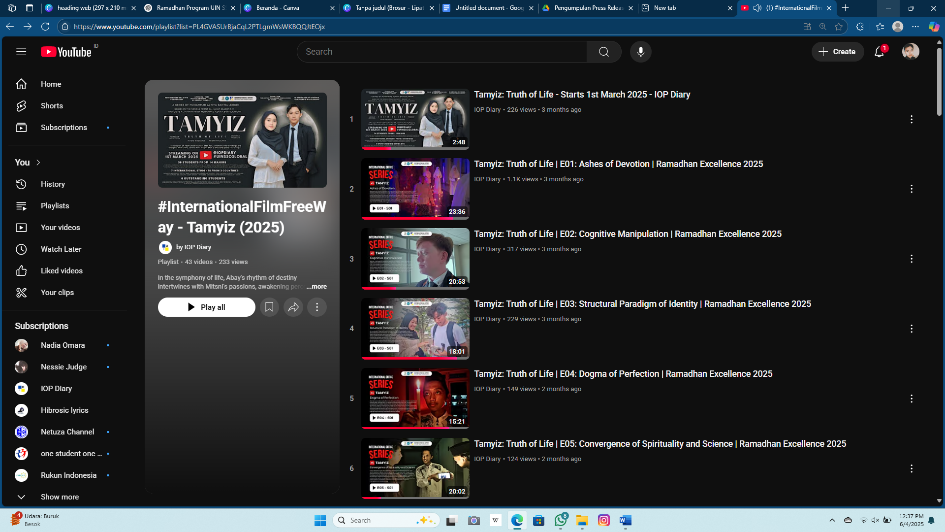Open Windows Start menu
The image size is (945, 532).
(x=320, y=520)
